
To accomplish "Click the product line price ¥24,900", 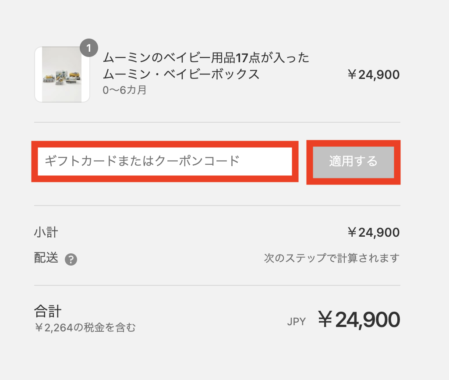I will (x=373, y=75).
